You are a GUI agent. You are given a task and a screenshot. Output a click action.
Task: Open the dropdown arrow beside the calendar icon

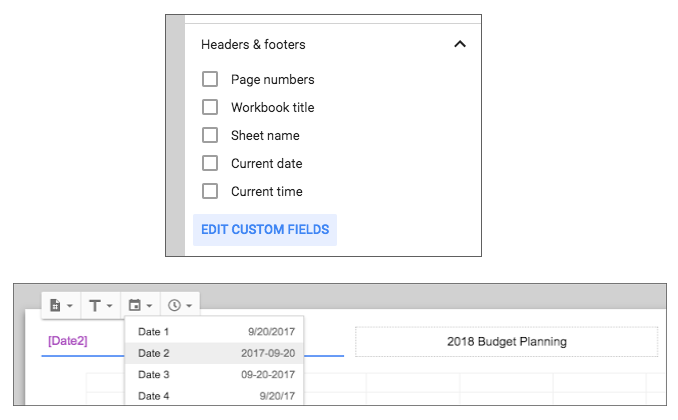coord(149,306)
